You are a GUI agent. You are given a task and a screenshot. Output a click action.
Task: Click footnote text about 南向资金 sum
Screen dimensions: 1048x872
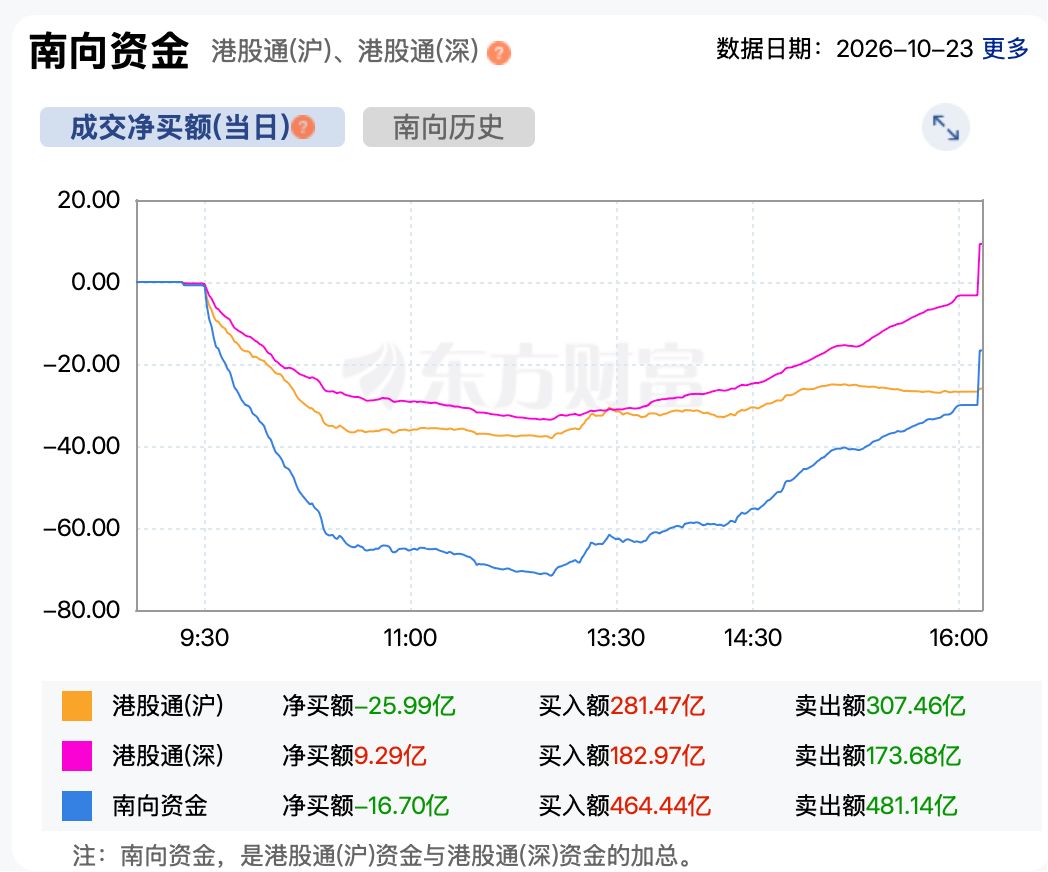click(x=382, y=855)
